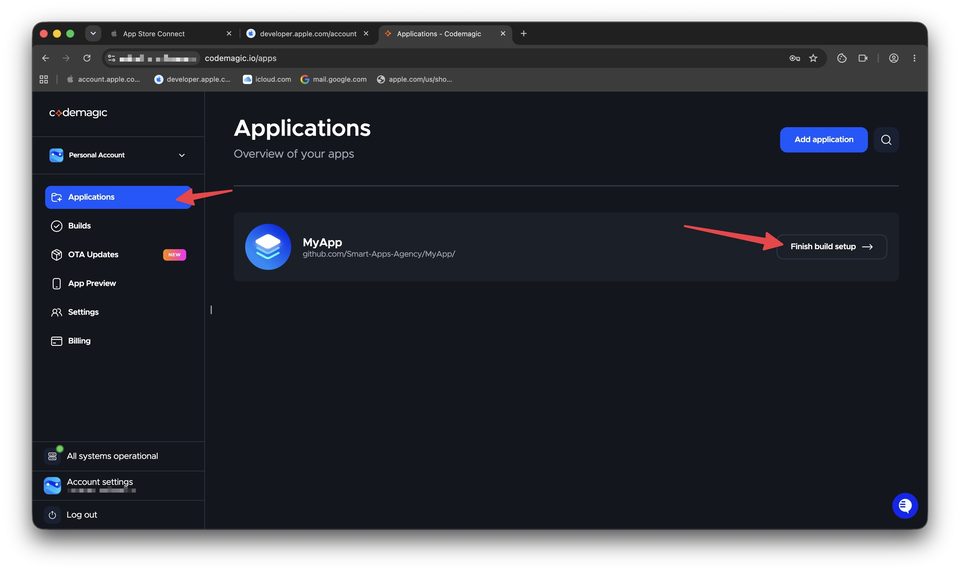
Task: Open the browser extensions icon
Action: click(x=842, y=58)
